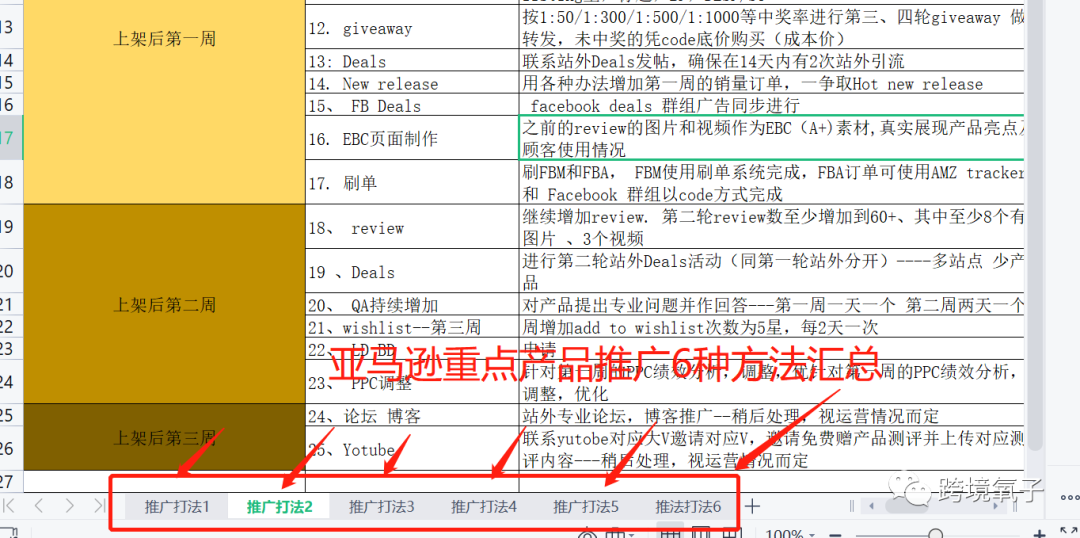Viewport: 1080px width, 538px height.
Task: Select the cell starting 对产品提出专业问题
Action: (x=772, y=304)
